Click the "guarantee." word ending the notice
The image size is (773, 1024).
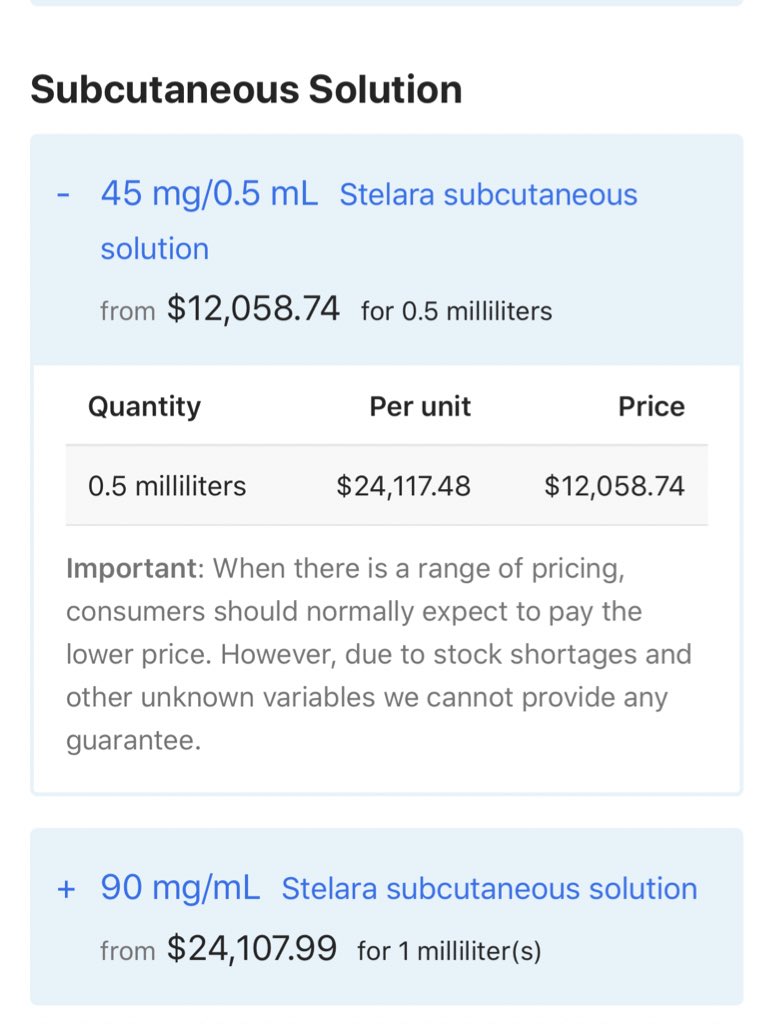point(133,743)
